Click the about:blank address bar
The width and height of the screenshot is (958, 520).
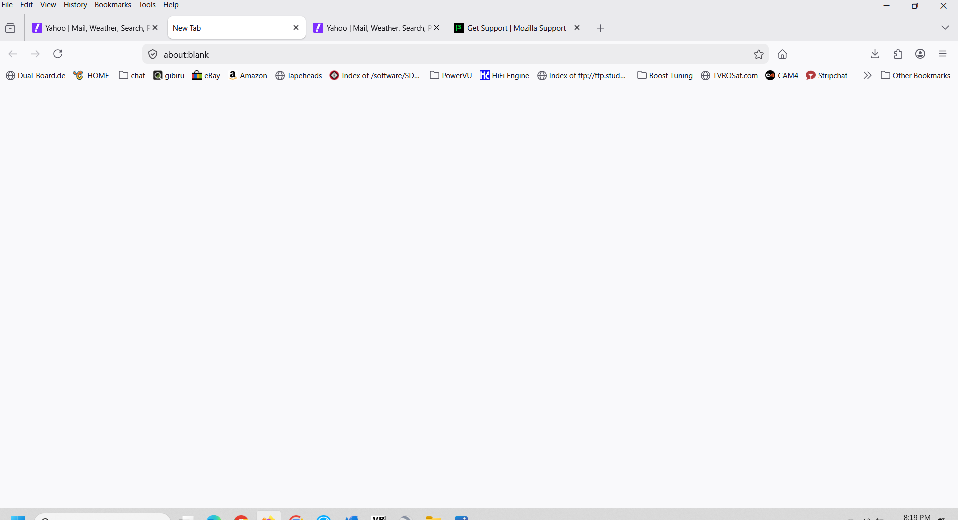(455, 54)
